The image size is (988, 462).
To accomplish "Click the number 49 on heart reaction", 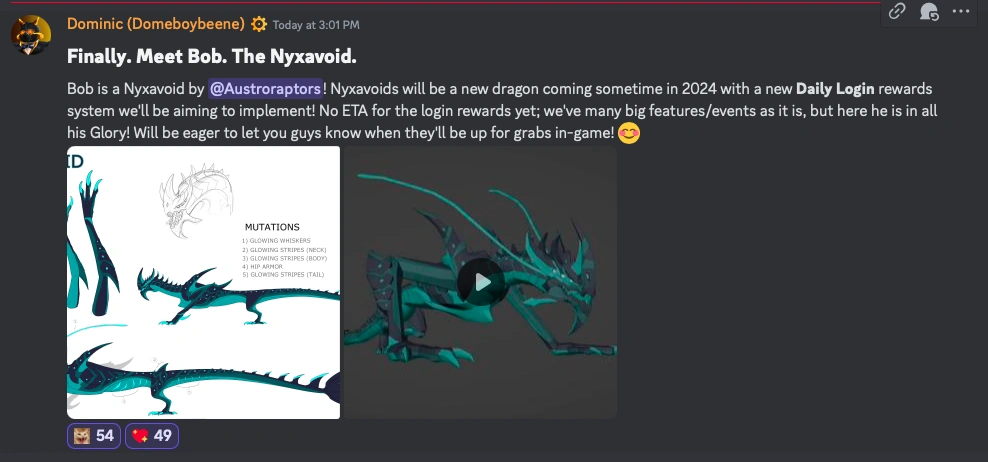I will [163, 436].
